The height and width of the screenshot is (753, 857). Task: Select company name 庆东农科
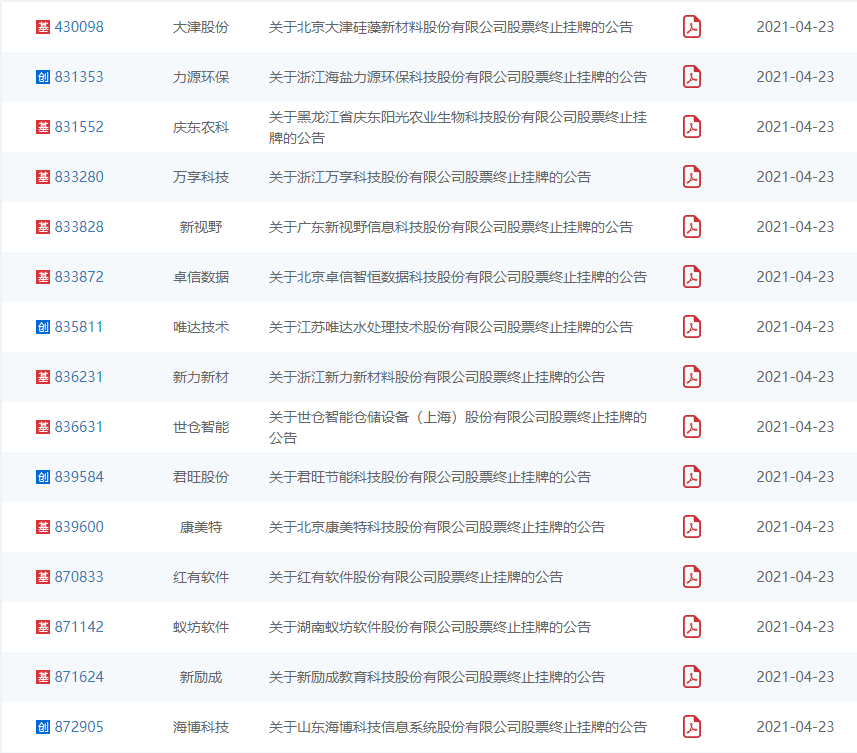pos(201,127)
